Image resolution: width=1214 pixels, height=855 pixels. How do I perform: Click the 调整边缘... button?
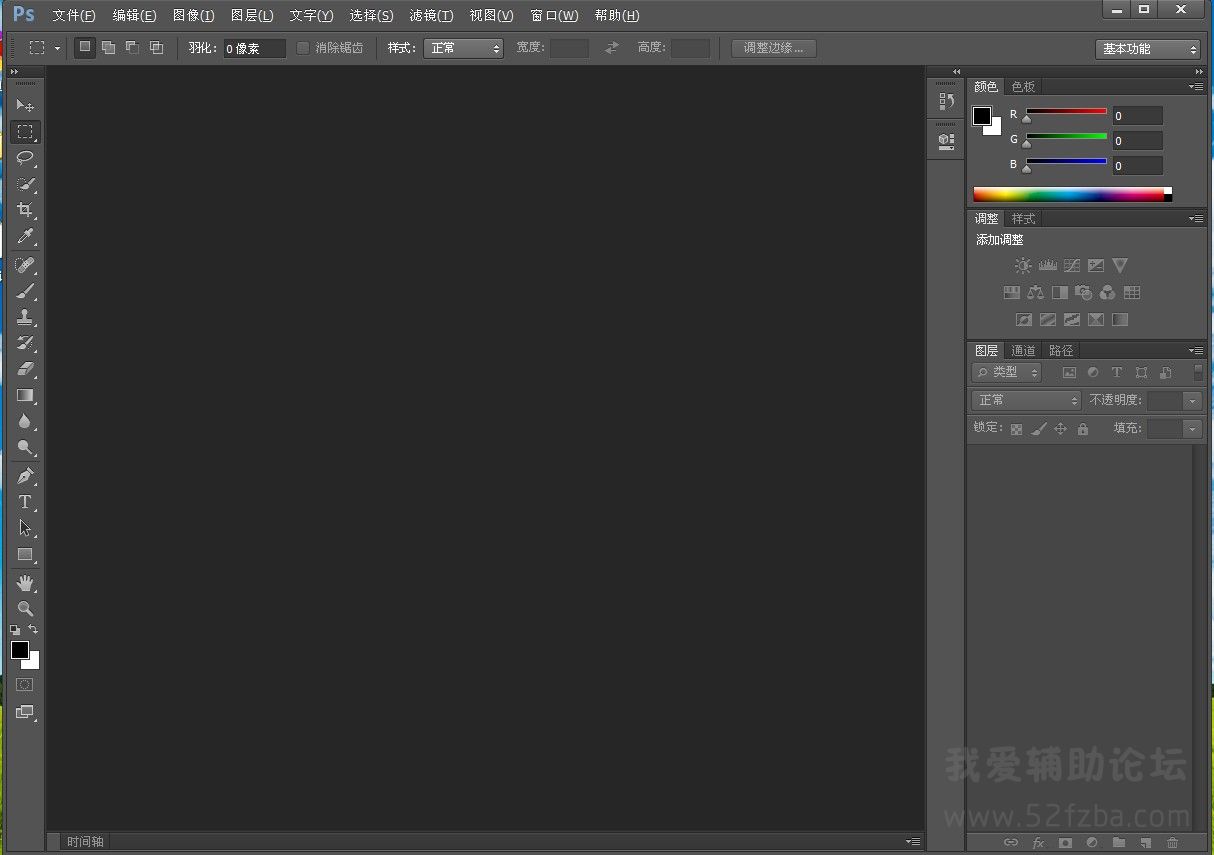773,48
